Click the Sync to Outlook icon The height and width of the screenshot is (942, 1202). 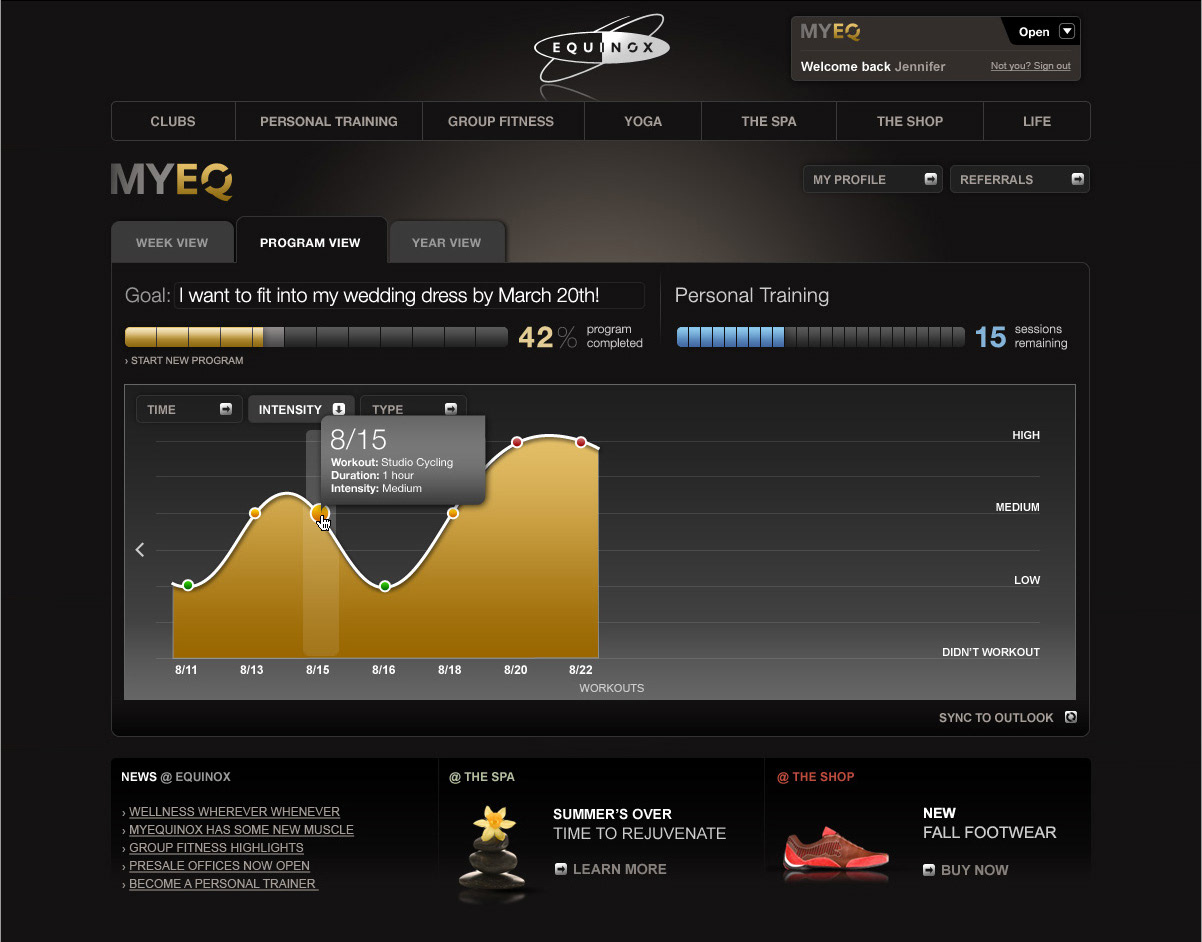[x=1071, y=717]
